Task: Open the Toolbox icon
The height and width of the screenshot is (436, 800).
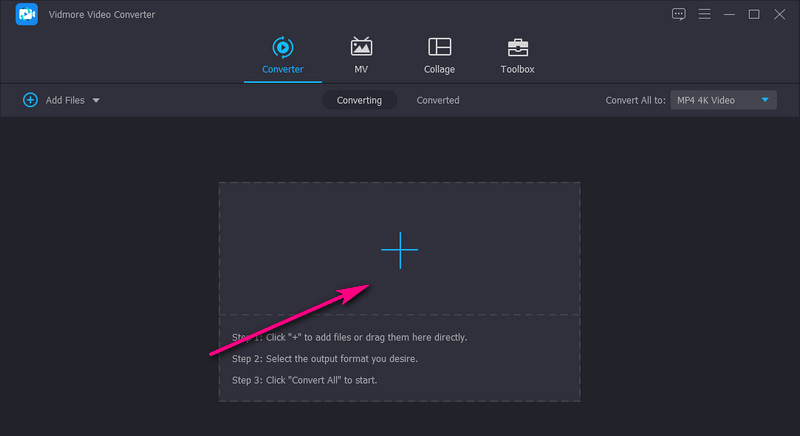Action: [517, 47]
